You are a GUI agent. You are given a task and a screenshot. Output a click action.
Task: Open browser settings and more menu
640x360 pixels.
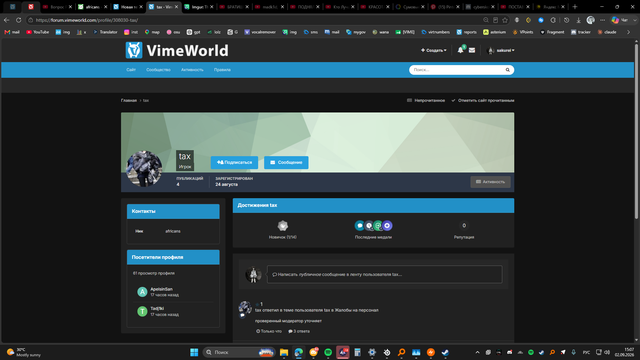[x=602, y=20]
